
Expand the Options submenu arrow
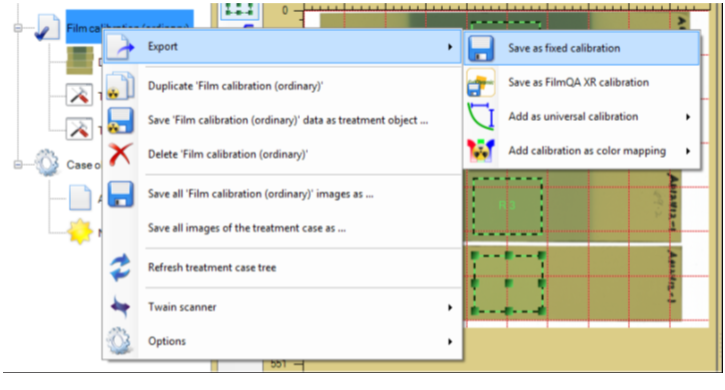pos(450,341)
